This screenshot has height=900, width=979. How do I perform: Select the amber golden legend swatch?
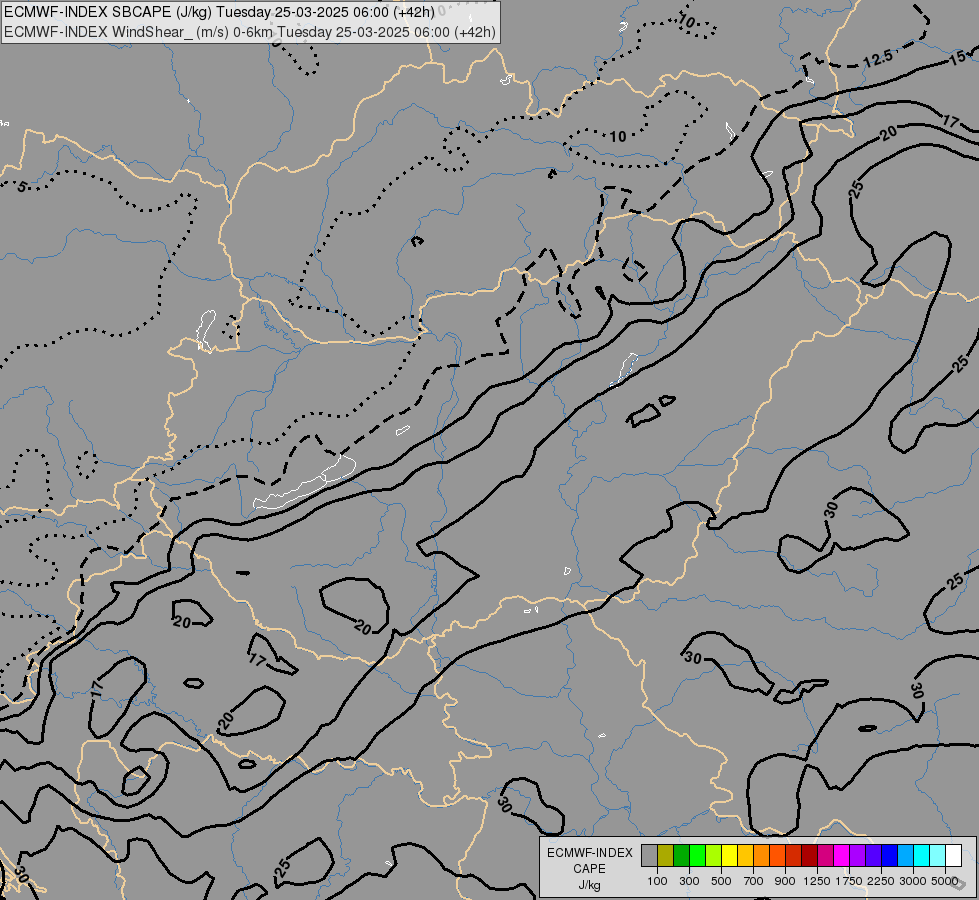745,855
